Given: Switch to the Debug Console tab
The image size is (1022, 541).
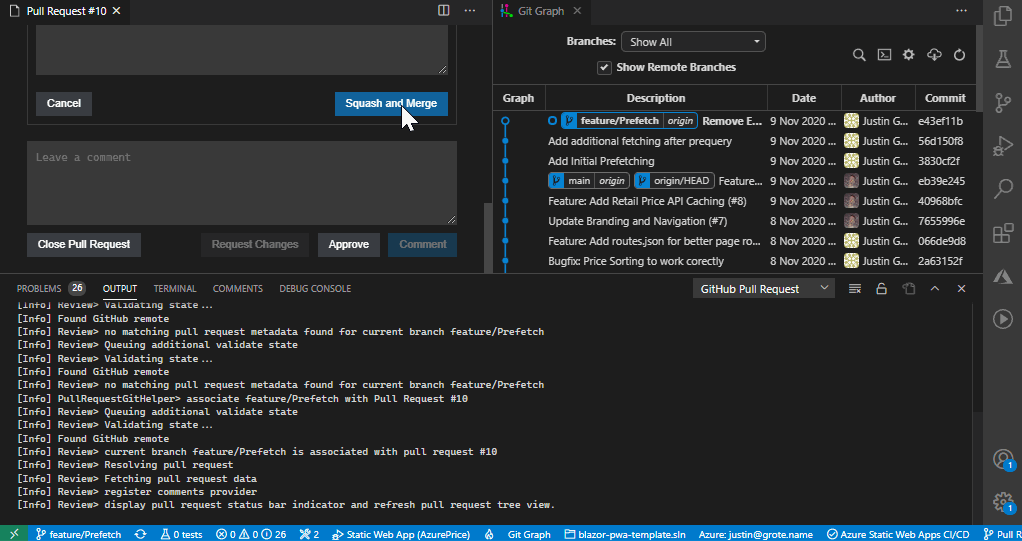Looking at the screenshot, I should (x=315, y=288).
